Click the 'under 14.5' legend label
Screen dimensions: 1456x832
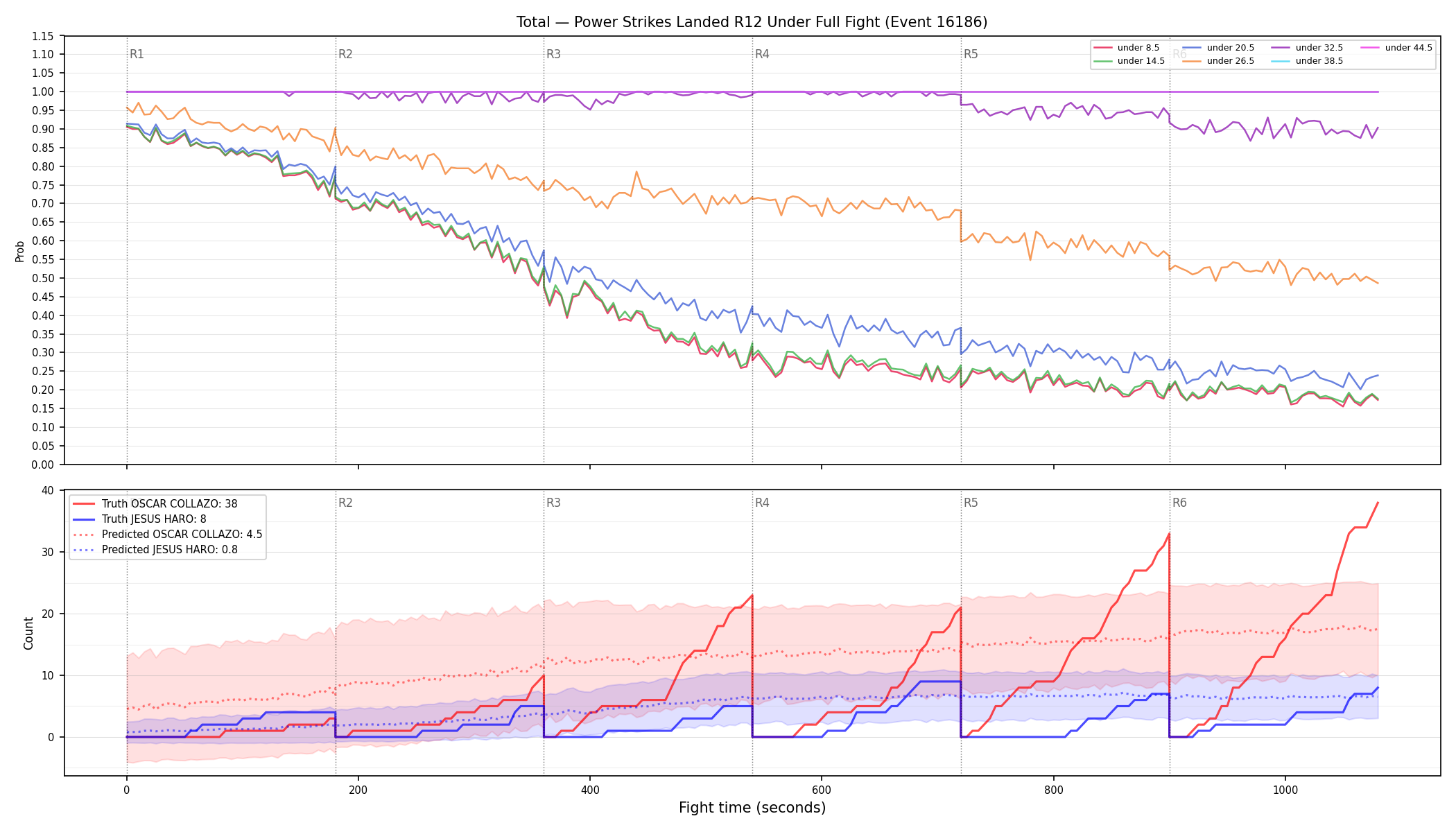[1141, 61]
